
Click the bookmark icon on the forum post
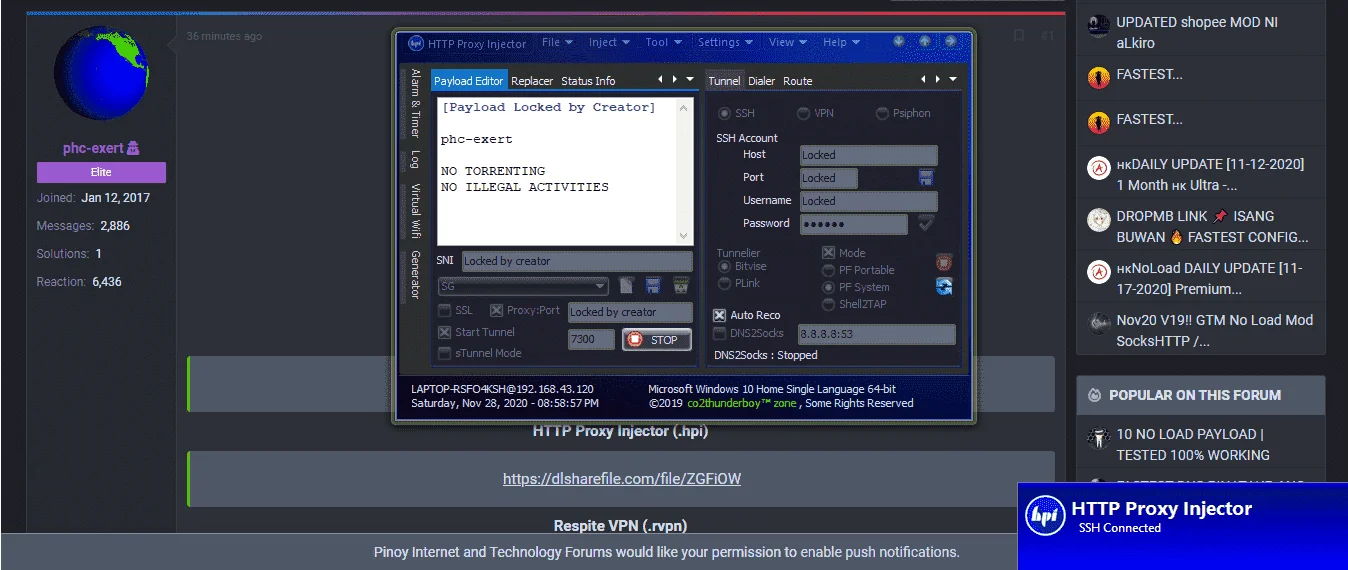(x=1018, y=36)
